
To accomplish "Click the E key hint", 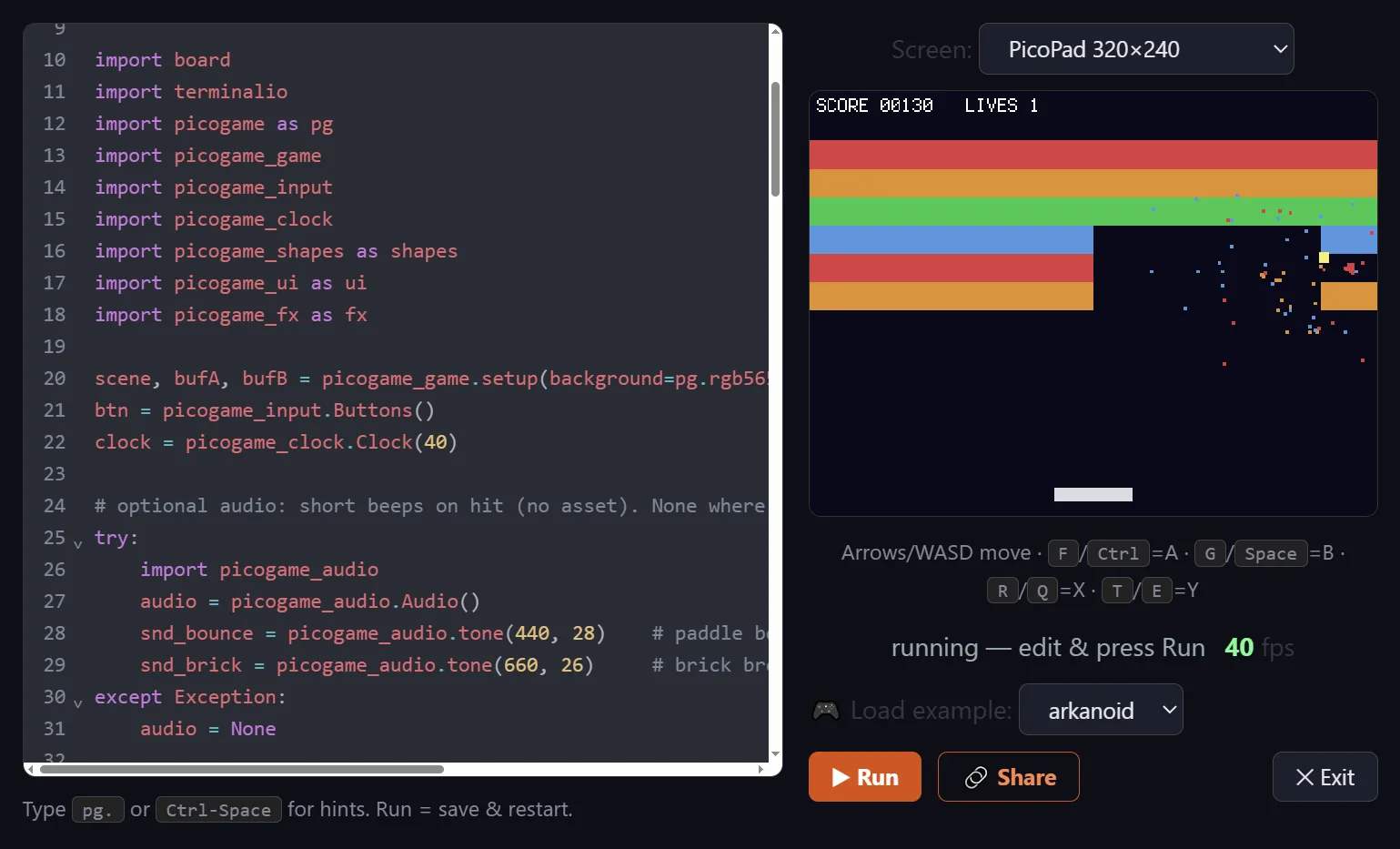I will [x=1156, y=591].
